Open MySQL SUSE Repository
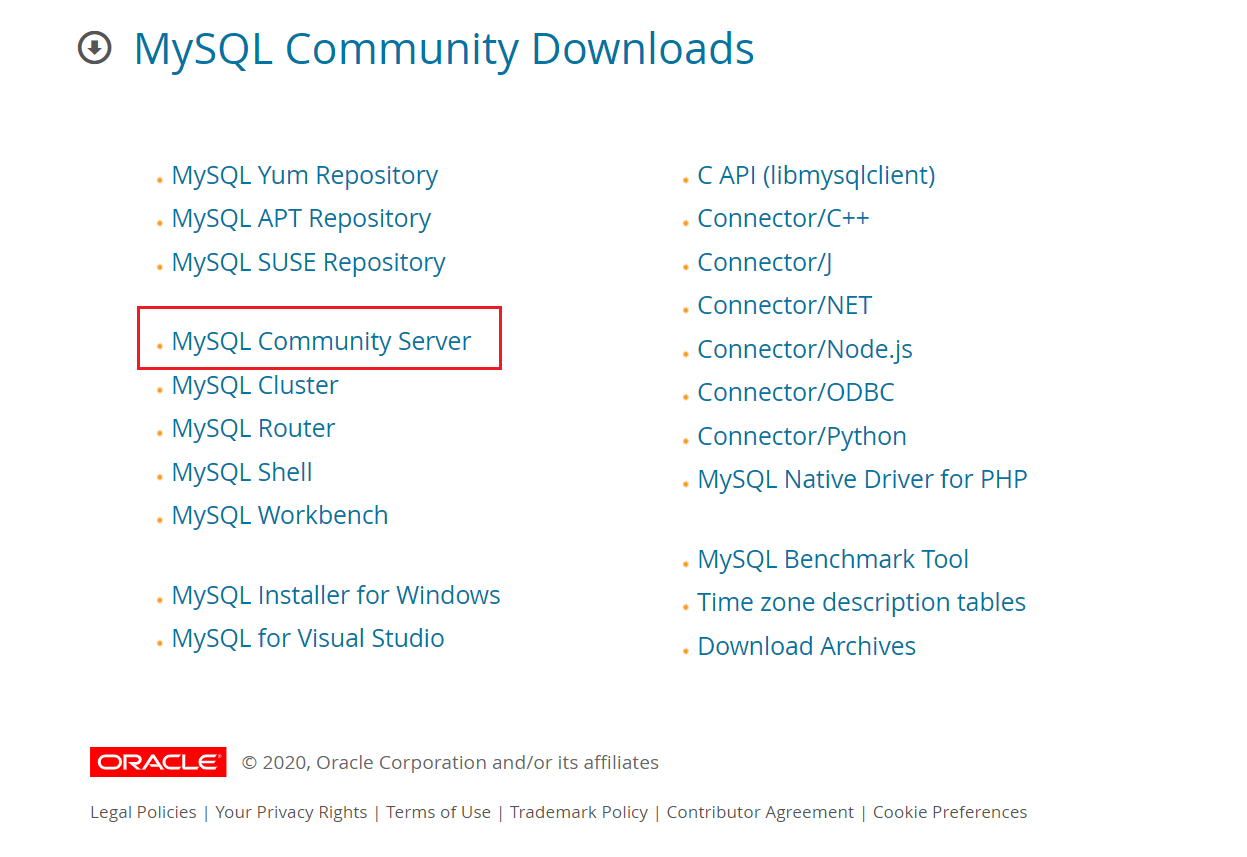Image resolution: width=1247 pixels, height=857 pixels. click(x=308, y=262)
